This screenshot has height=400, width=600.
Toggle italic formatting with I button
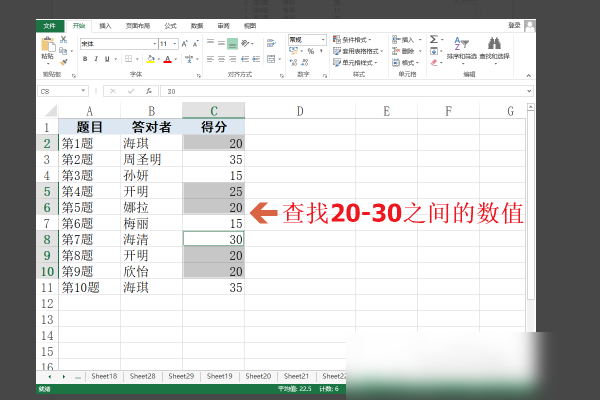[x=97, y=59]
